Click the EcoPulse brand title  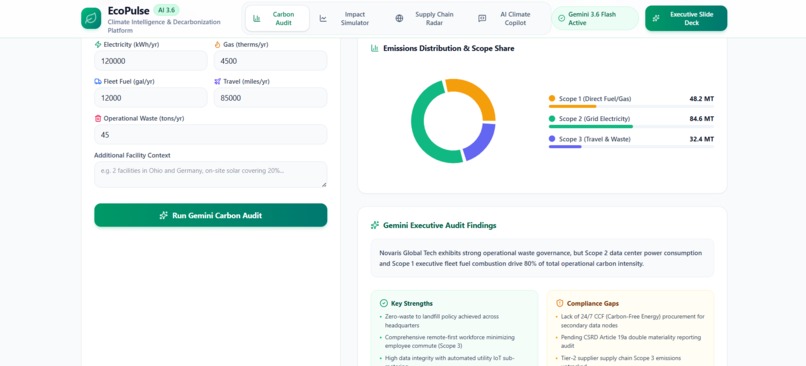pyautogui.click(x=129, y=10)
